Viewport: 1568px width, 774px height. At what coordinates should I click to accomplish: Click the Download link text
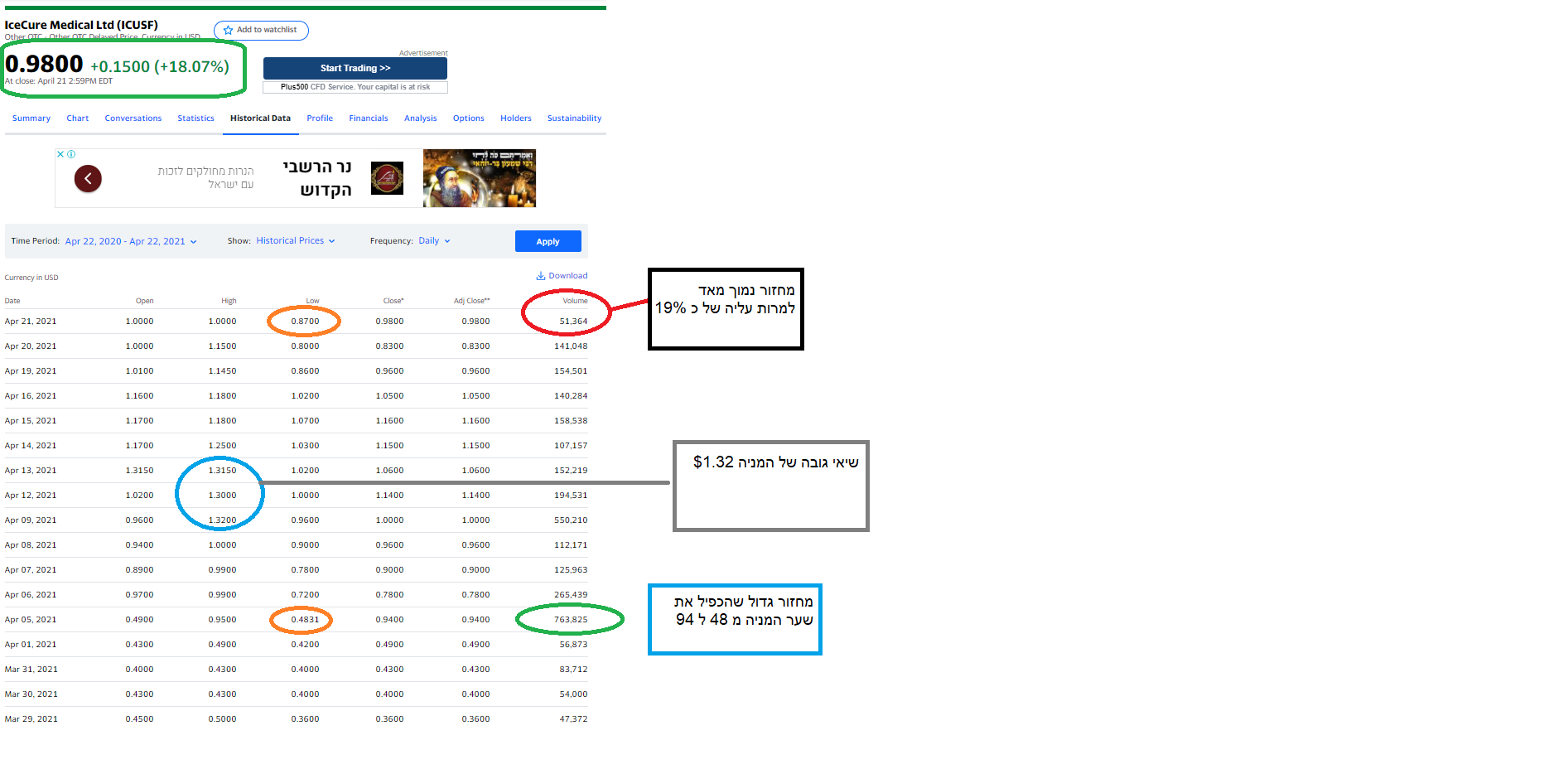coord(568,276)
